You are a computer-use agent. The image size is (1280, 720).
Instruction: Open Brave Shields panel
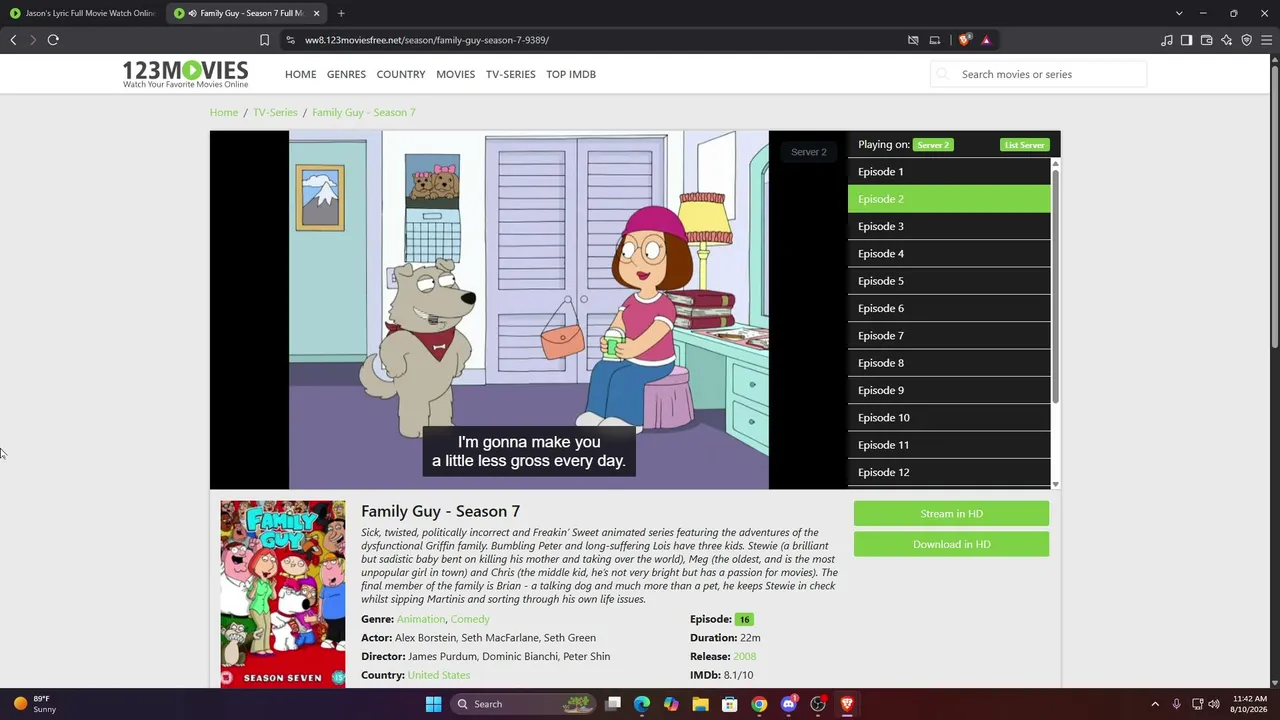964,40
